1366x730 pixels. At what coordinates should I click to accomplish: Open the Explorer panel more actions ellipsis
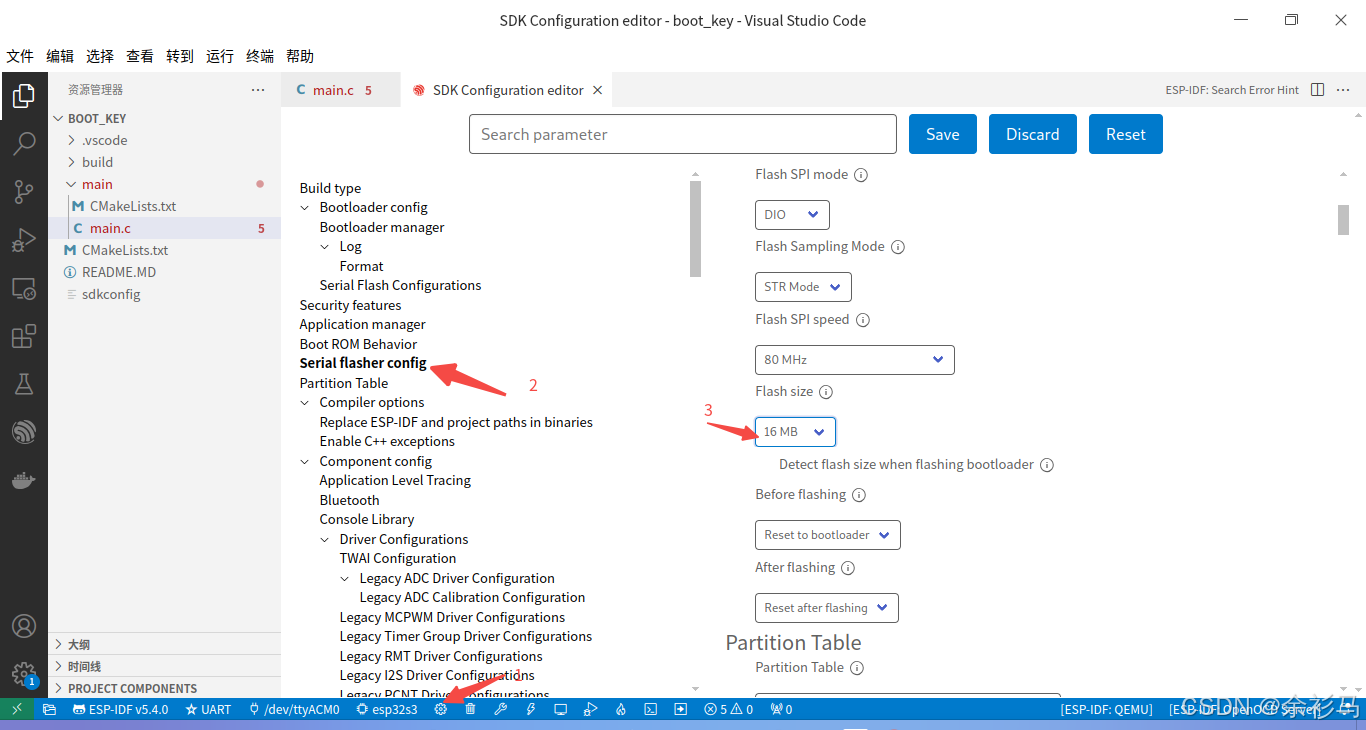click(x=258, y=90)
